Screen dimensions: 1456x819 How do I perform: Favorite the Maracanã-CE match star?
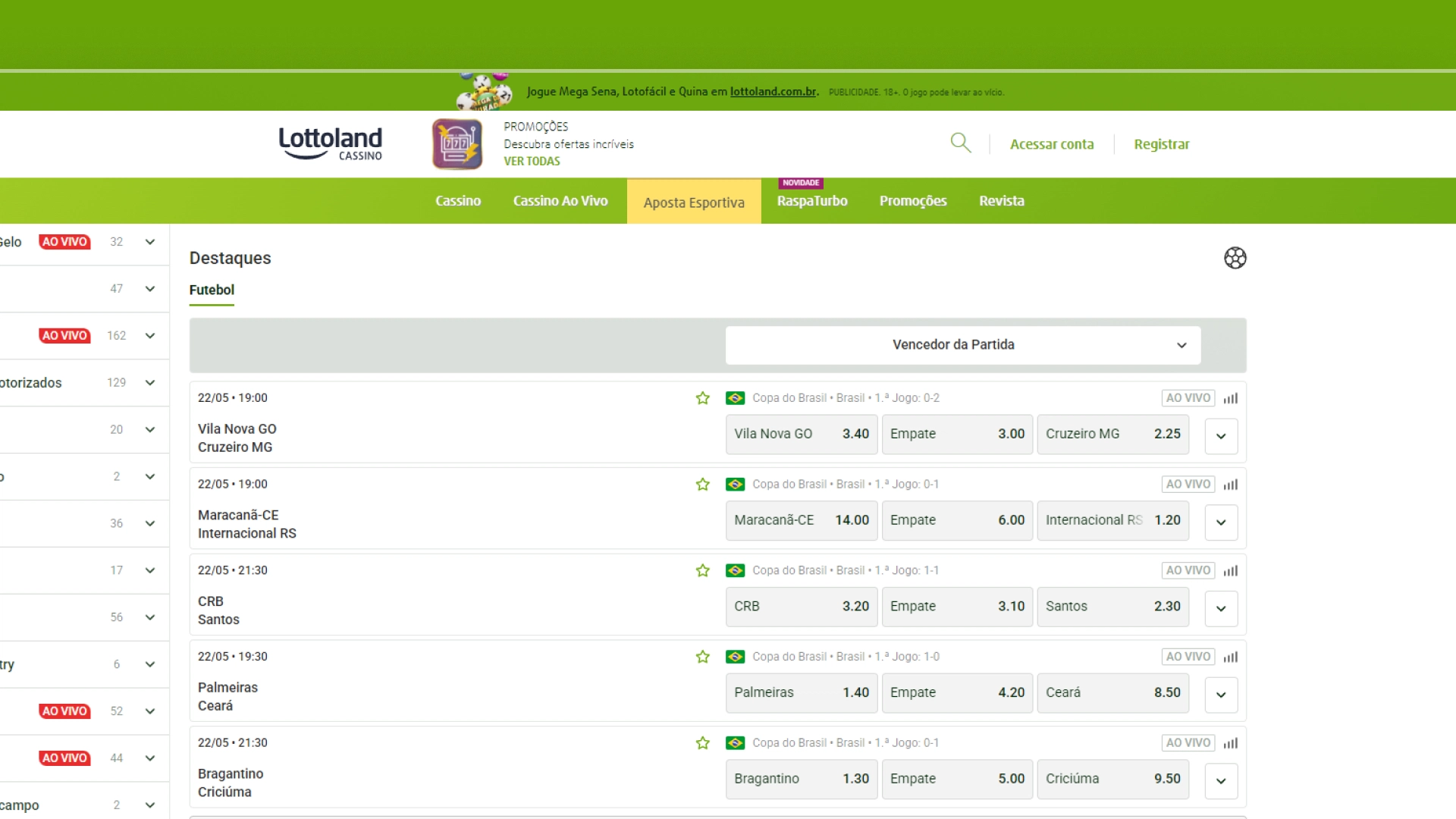point(702,485)
